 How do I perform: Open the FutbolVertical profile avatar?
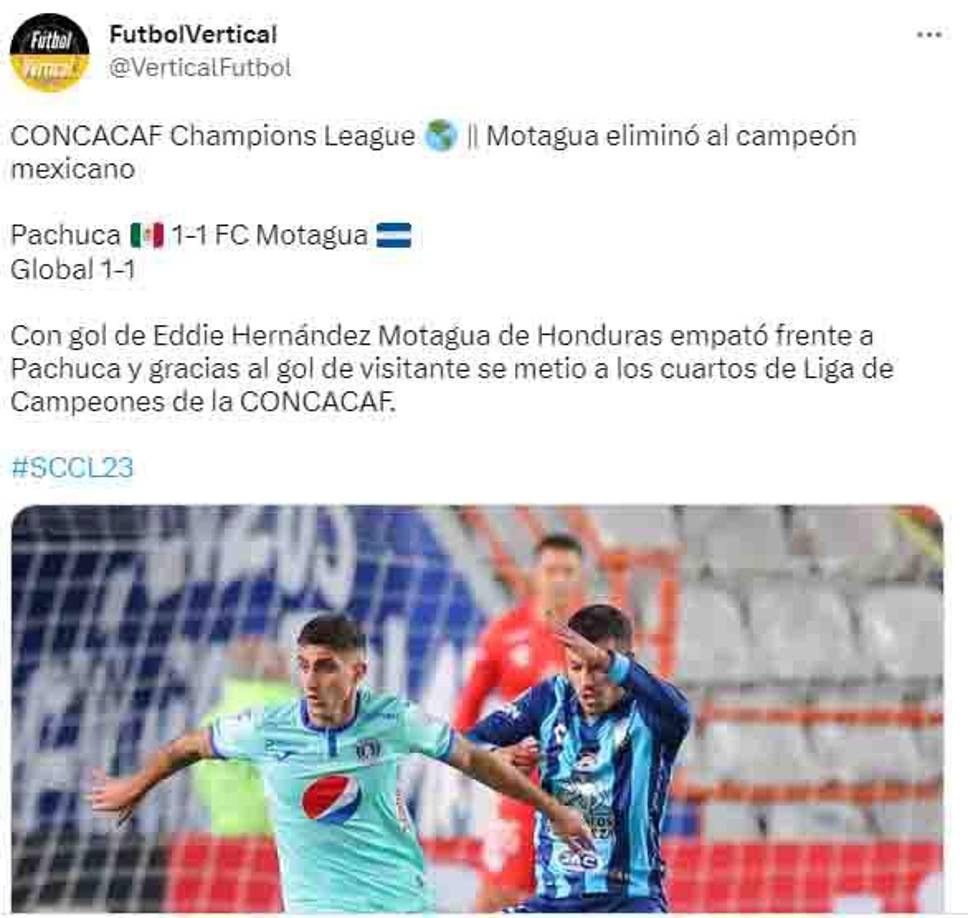[49, 52]
